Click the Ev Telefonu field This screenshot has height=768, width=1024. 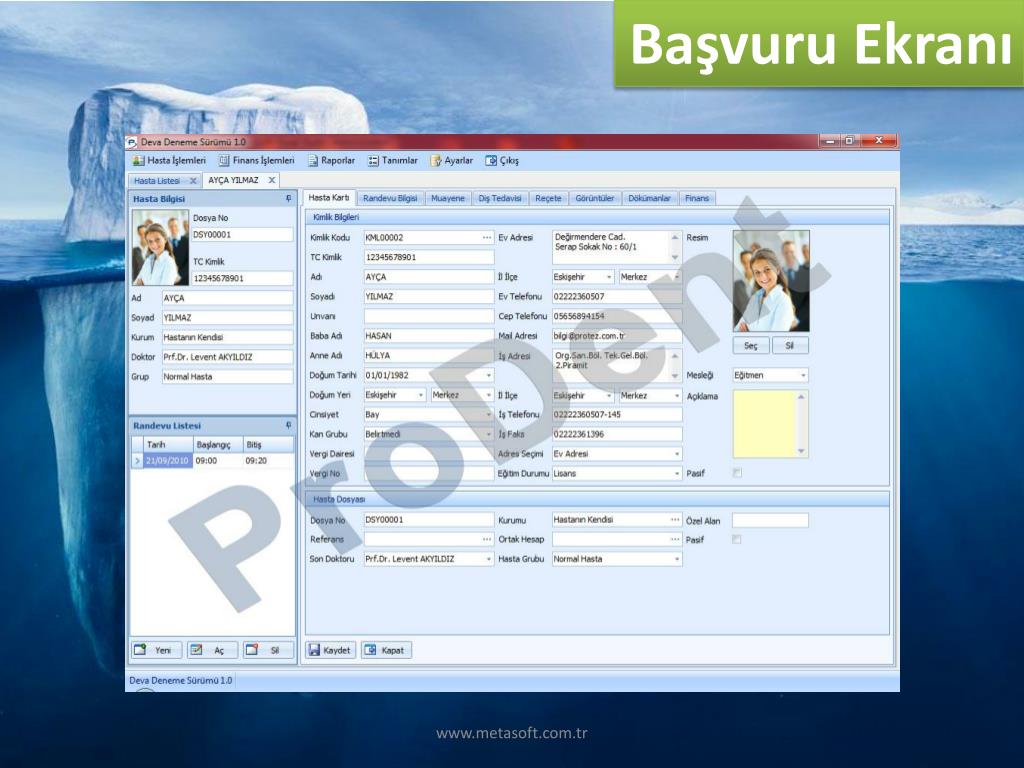tap(616, 296)
